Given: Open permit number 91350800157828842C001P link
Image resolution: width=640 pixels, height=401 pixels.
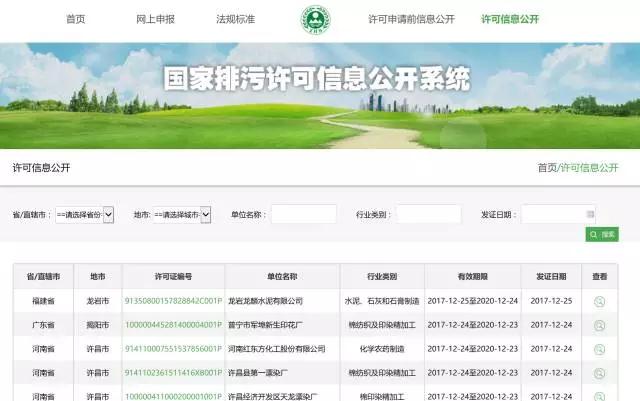Looking at the screenshot, I should coord(173,300).
